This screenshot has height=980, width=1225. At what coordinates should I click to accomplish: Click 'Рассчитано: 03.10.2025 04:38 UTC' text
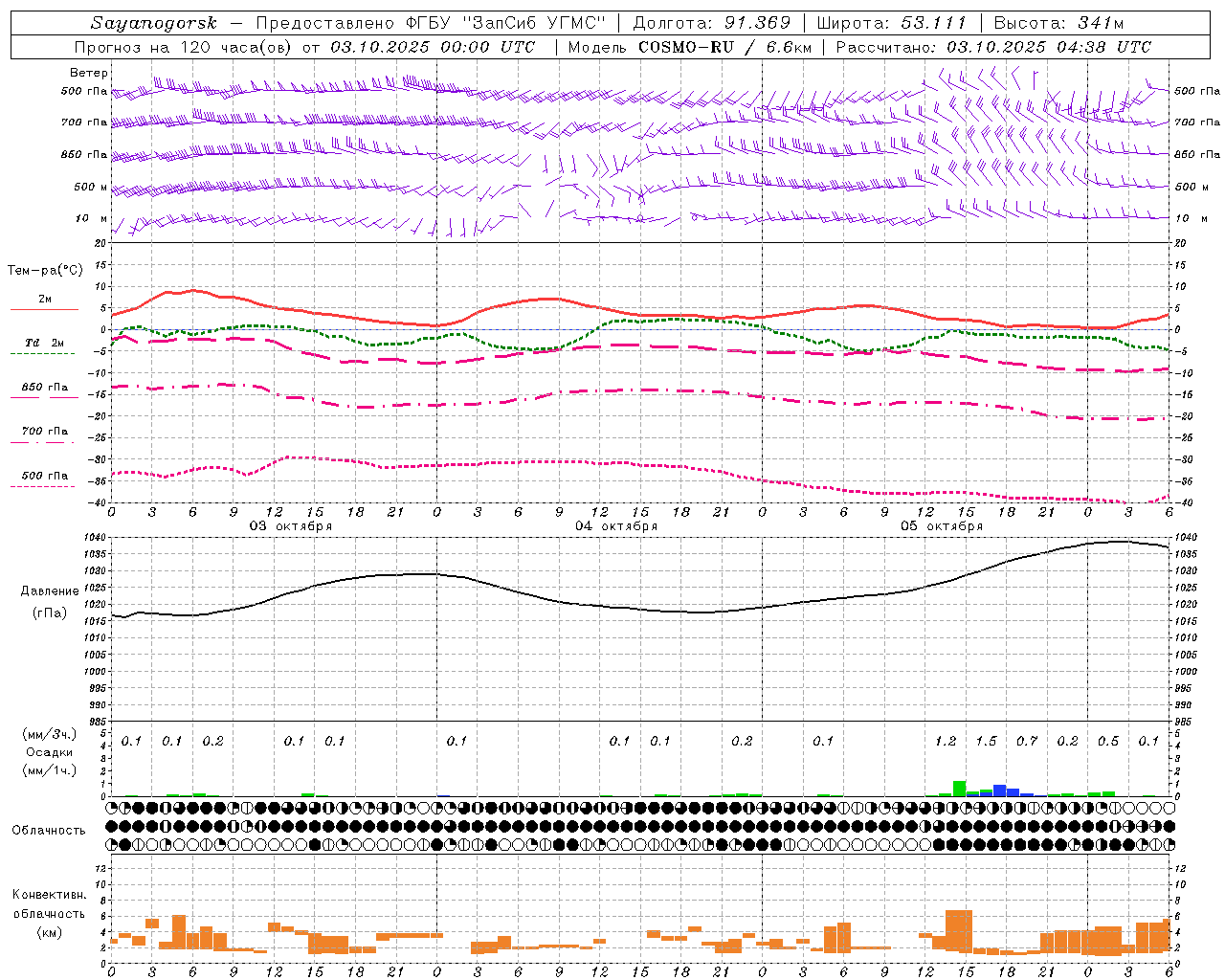pyautogui.click(x=993, y=47)
